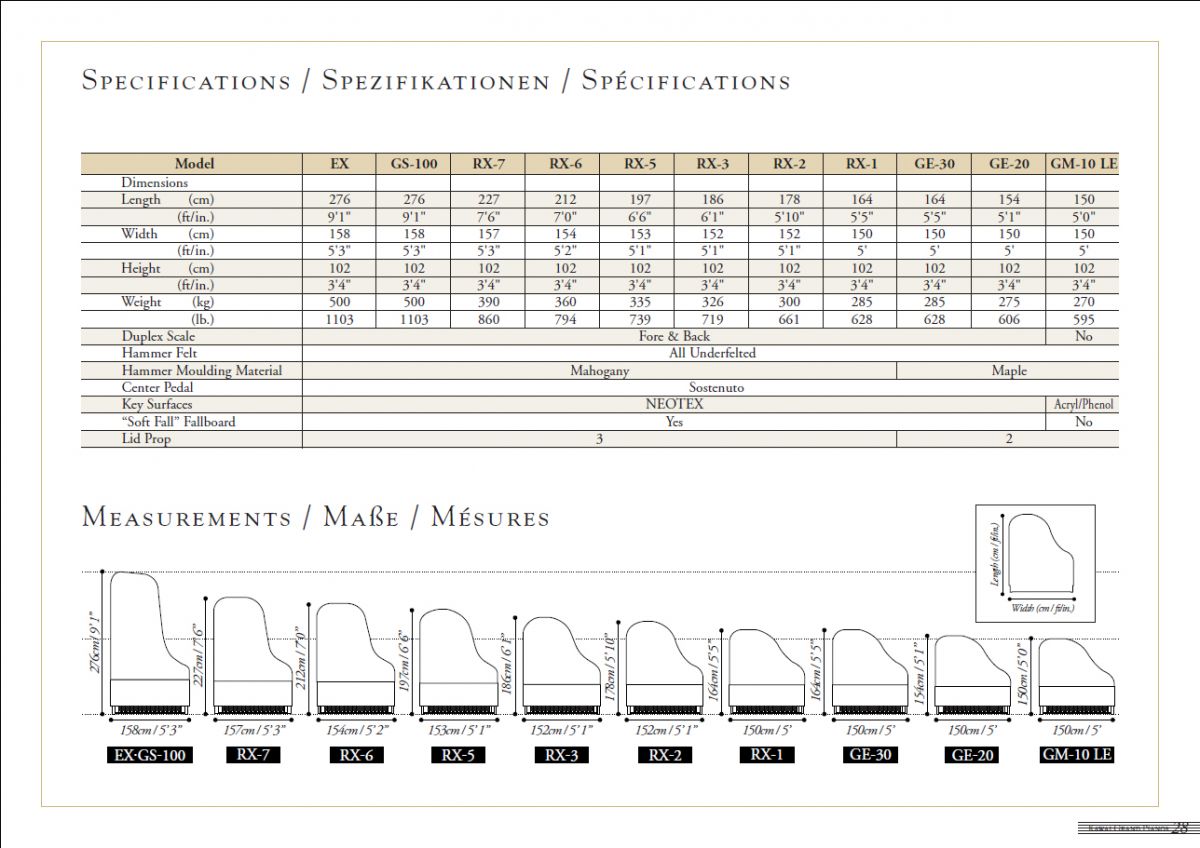Click the Center Pedal row label
Viewport: 1200px width, 848px height.
tap(158, 387)
